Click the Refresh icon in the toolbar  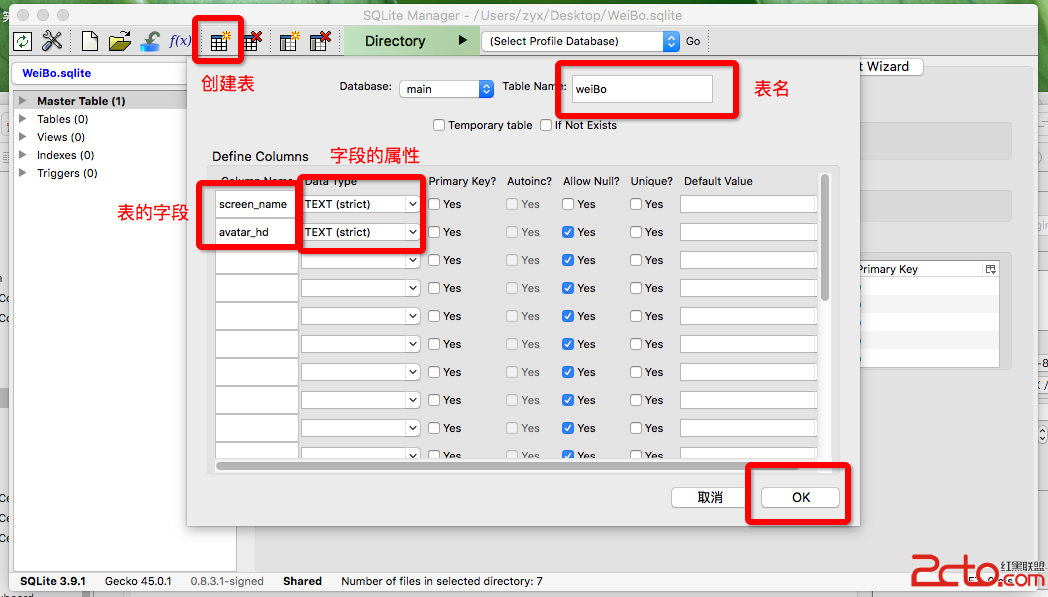[x=22, y=41]
